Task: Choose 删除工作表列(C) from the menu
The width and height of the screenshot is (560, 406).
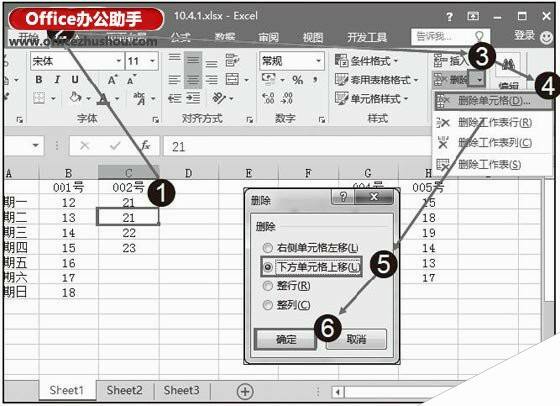Action: pyautogui.click(x=493, y=143)
